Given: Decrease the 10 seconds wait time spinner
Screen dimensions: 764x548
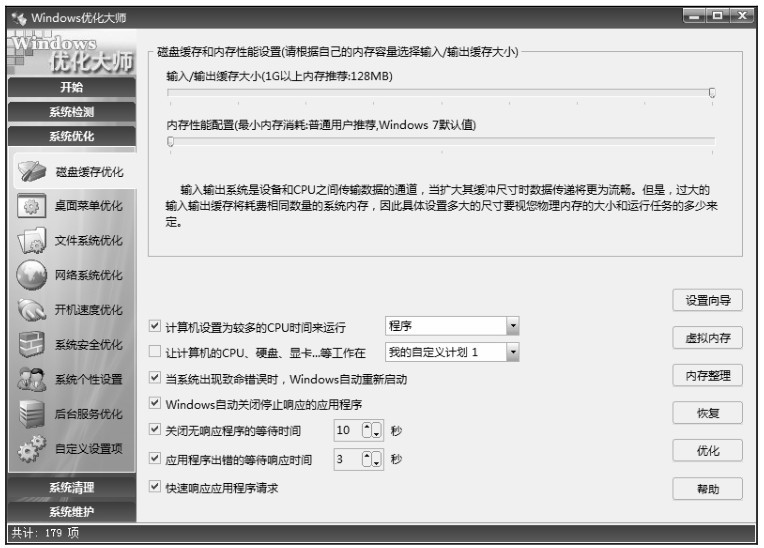Looking at the screenshot, I should [377, 430].
